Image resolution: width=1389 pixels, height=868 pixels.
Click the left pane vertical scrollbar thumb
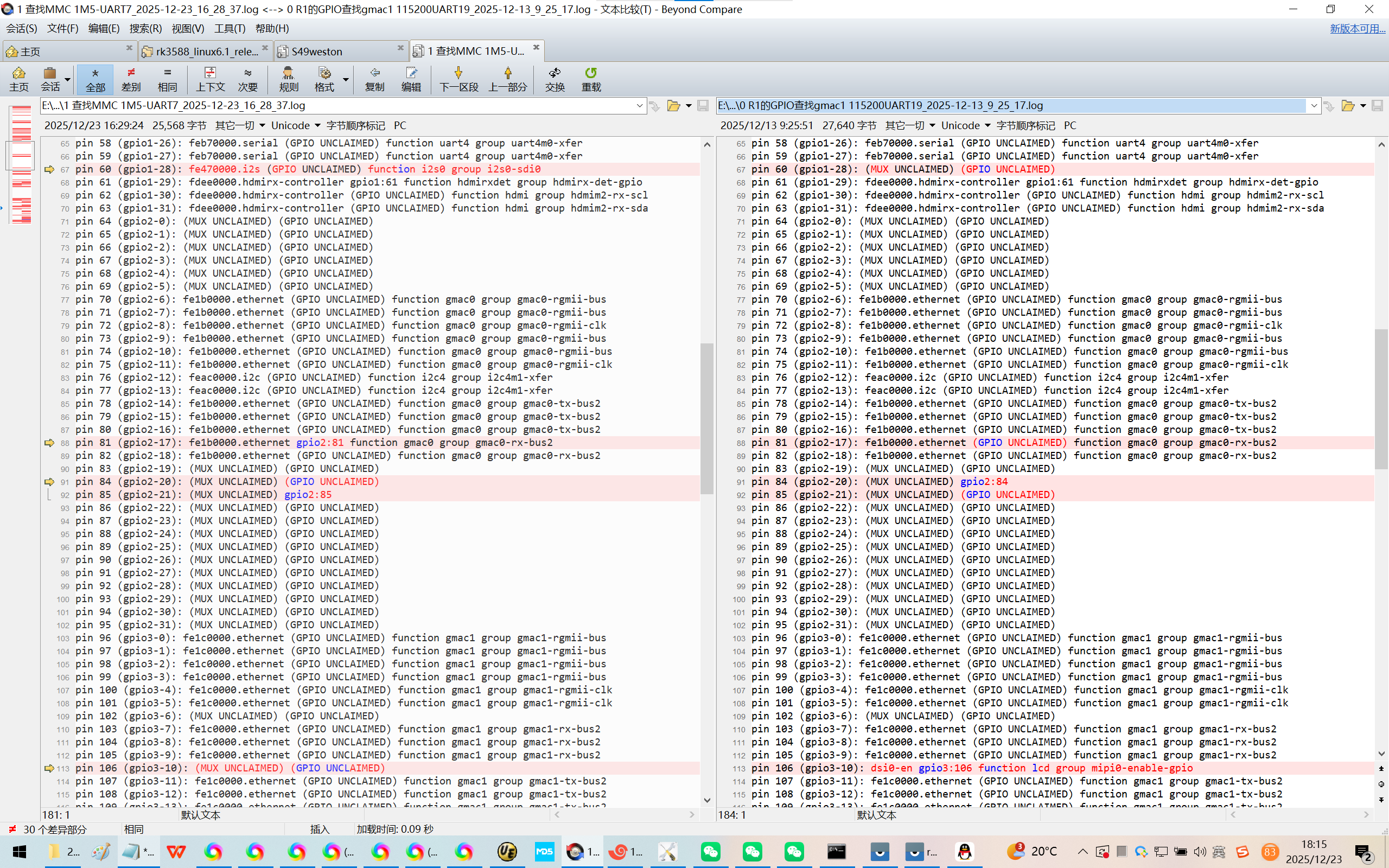[706, 418]
